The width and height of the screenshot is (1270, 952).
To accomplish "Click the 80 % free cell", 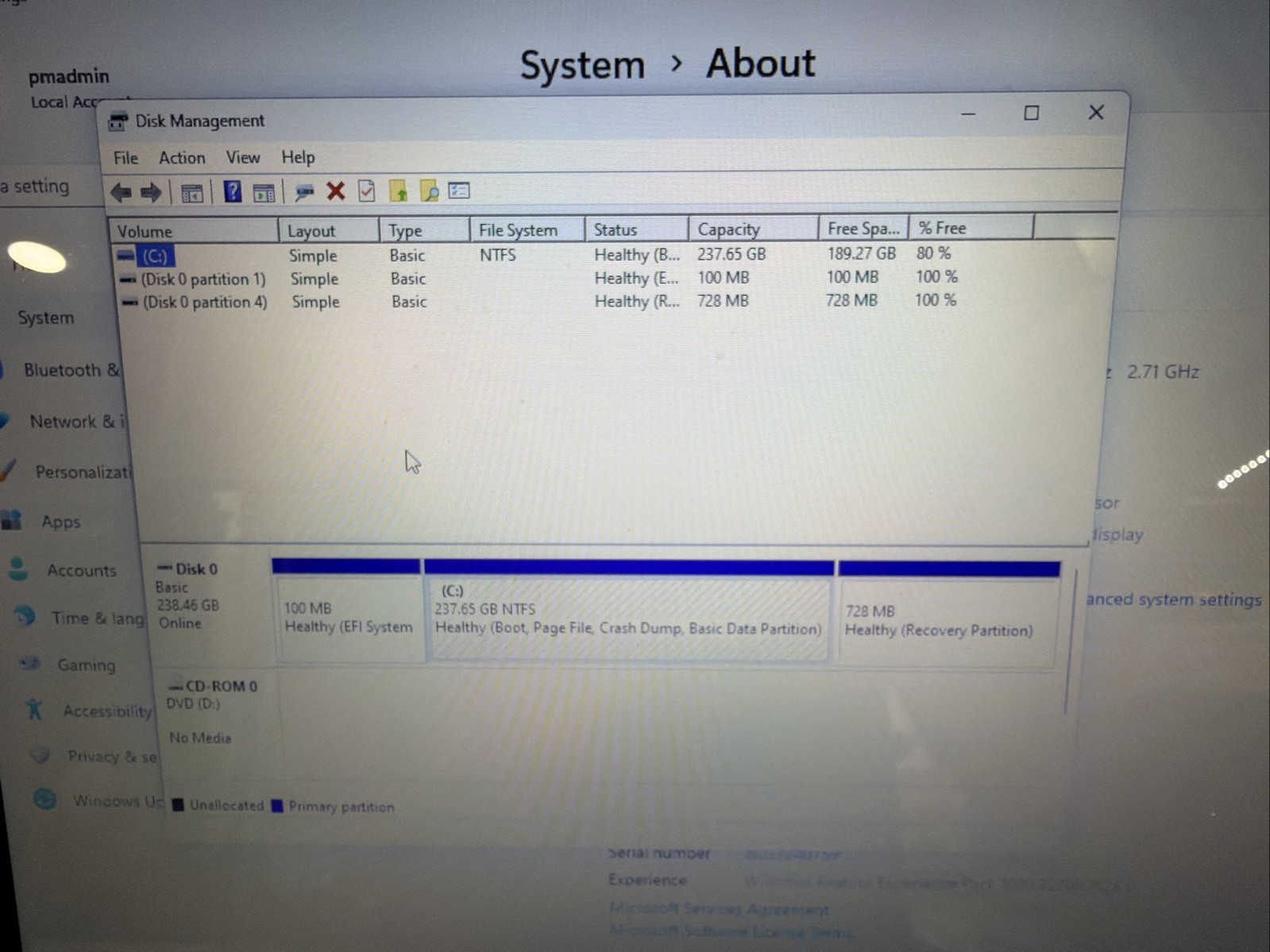I will tap(933, 252).
